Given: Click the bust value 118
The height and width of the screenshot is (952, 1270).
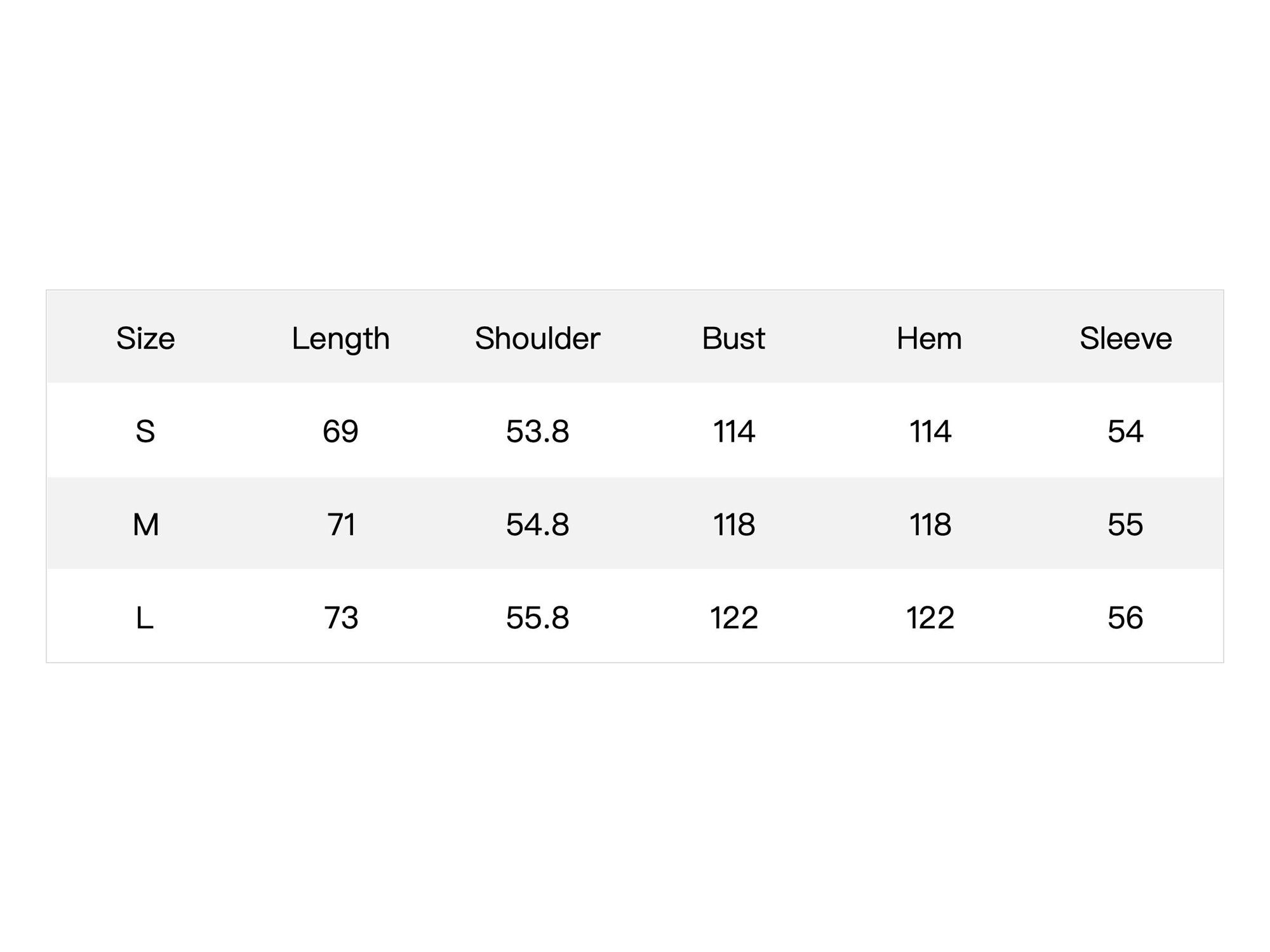Looking at the screenshot, I should pyautogui.click(x=734, y=525).
